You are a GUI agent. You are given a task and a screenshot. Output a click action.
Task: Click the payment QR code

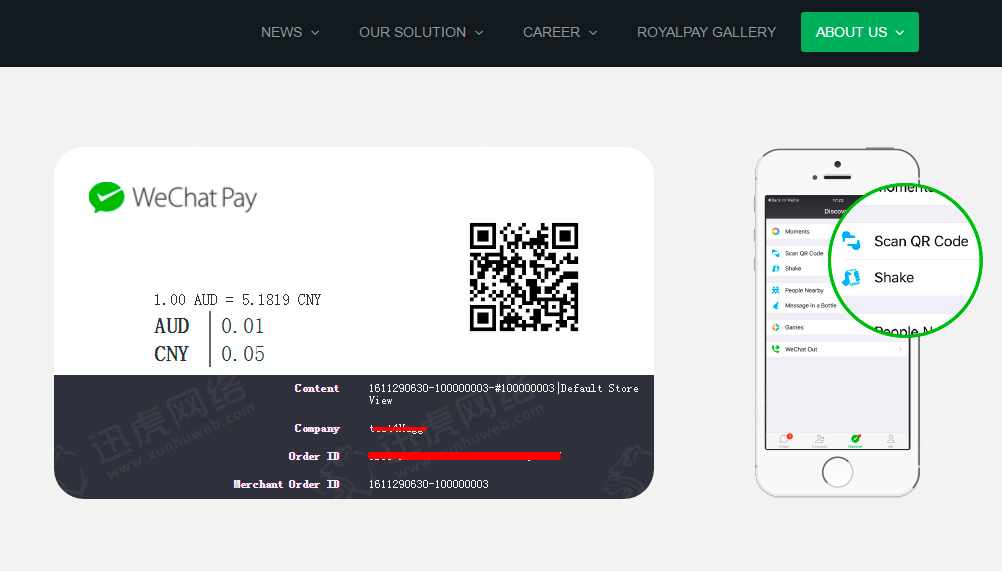[524, 277]
